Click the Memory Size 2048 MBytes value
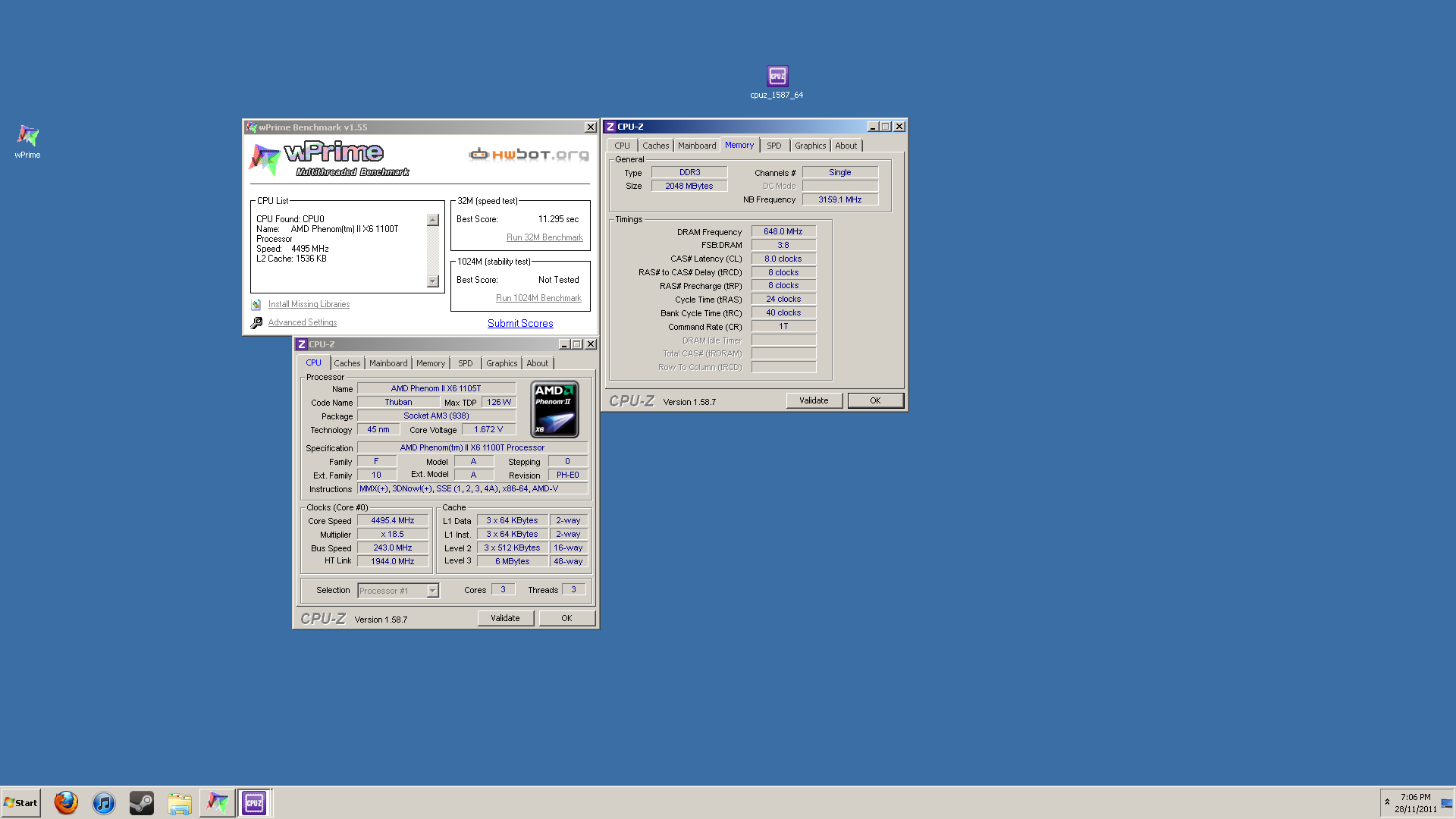Screen dimensions: 1456x819 pos(689,186)
